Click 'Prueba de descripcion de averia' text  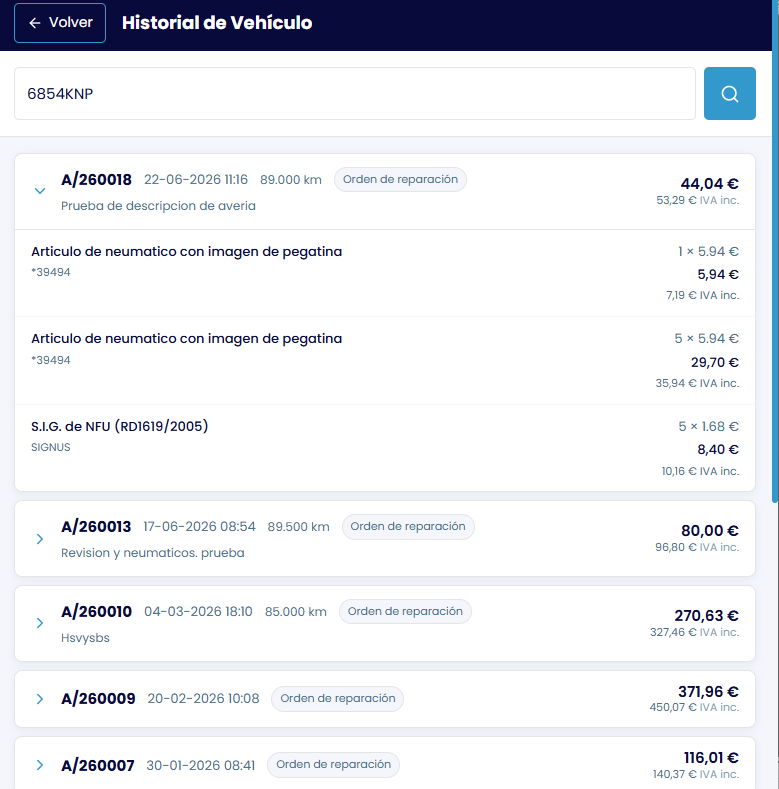click(x=158, y=206)
